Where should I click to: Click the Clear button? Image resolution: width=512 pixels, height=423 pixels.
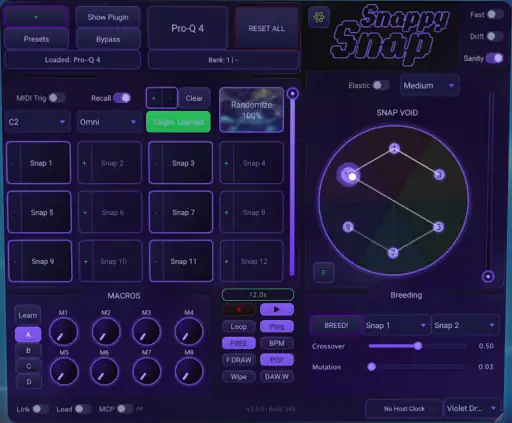point(194,98)
